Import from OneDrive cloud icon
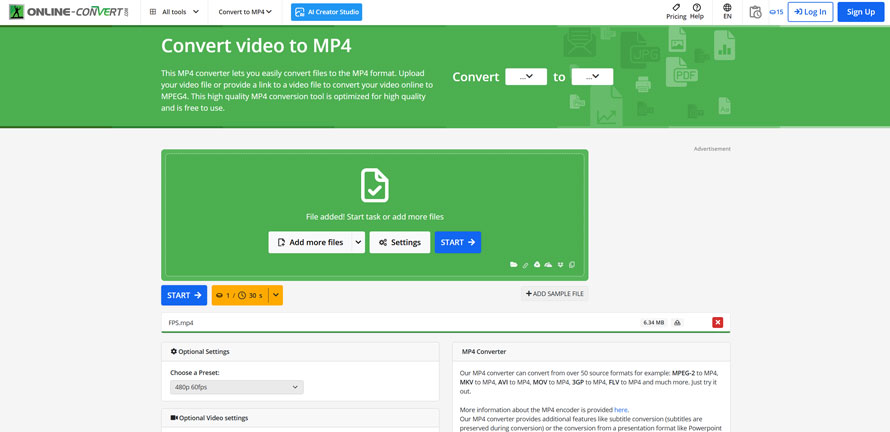Screen dimensions: 890x432 click(x=548, y=265)
